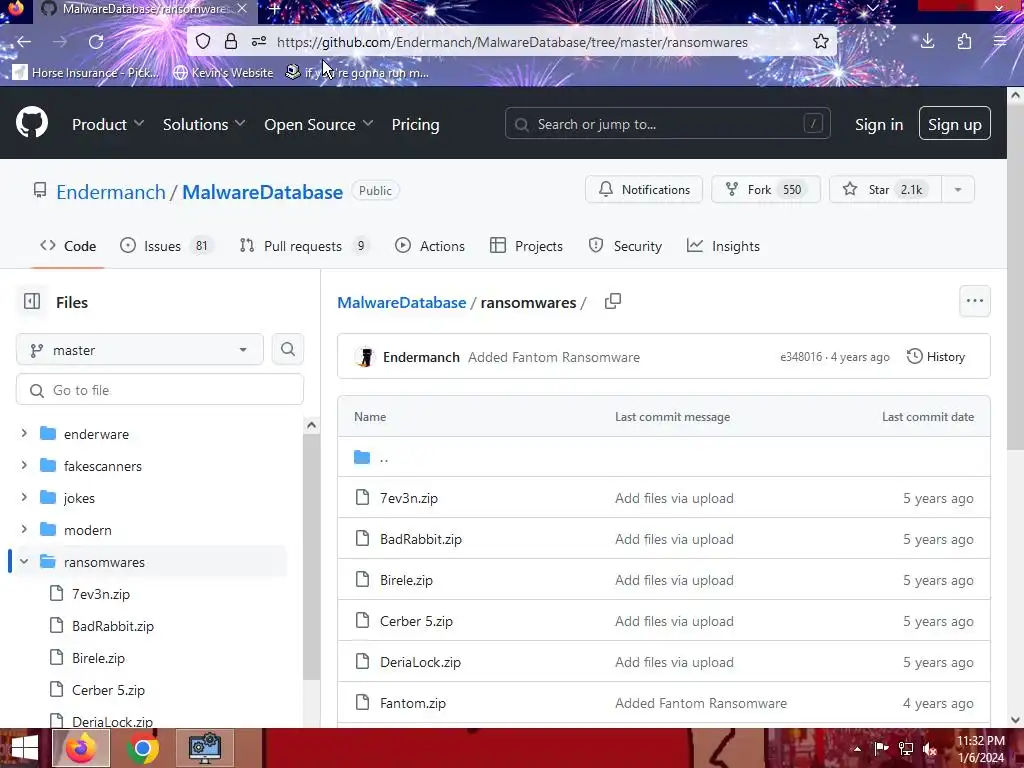
Task: Open the Pull requests tab
Action: pyautogui.click(x=304, y=246)
